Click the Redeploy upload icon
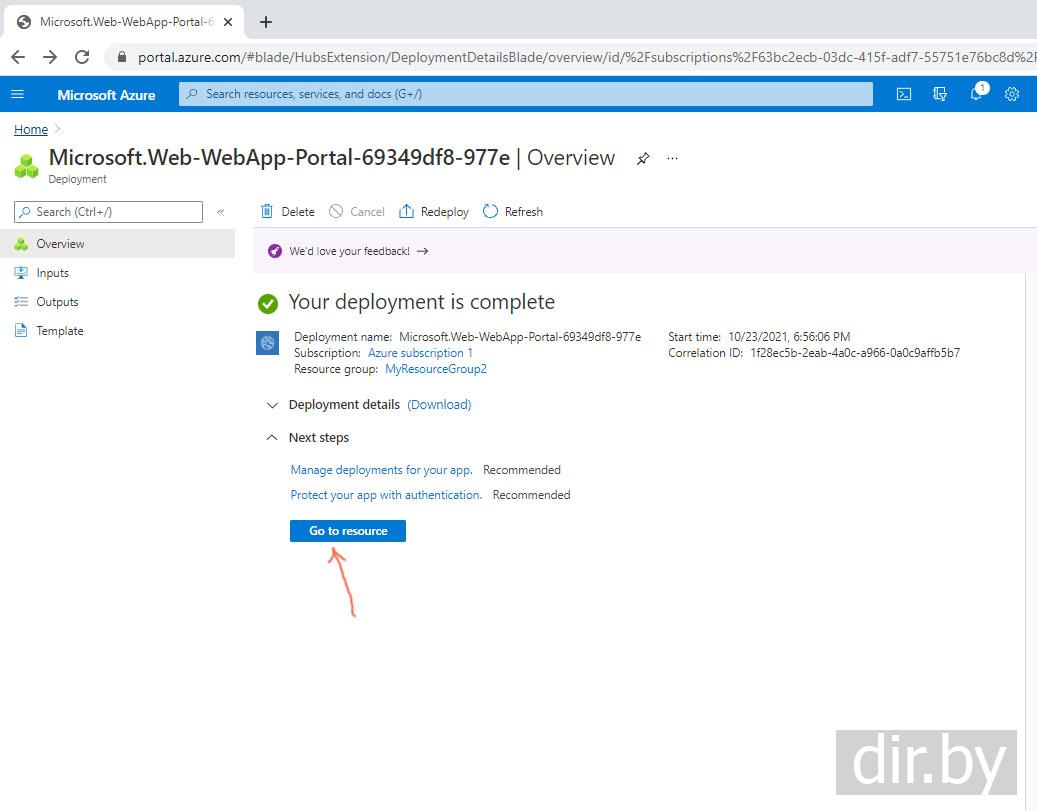This screenshot has width=1037, height=811. pos(406,211)
